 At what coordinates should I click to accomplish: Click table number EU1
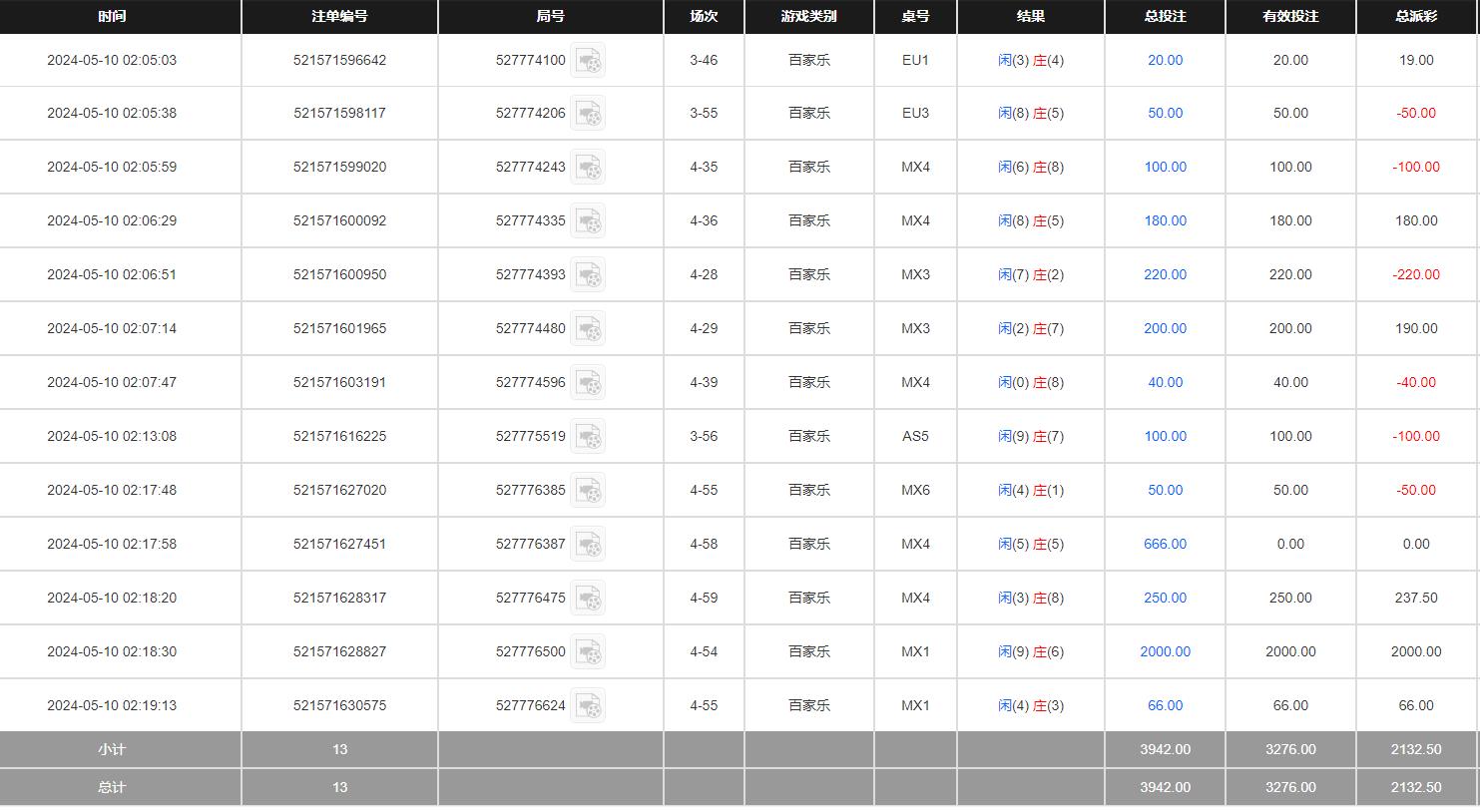(915, 60)
